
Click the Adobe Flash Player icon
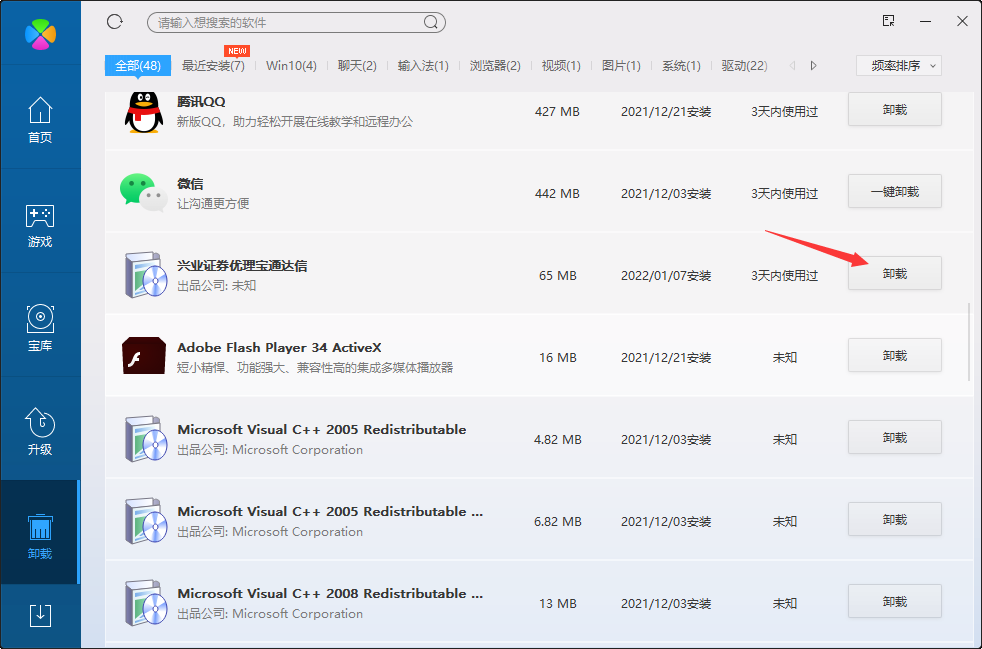coord(144,356)
